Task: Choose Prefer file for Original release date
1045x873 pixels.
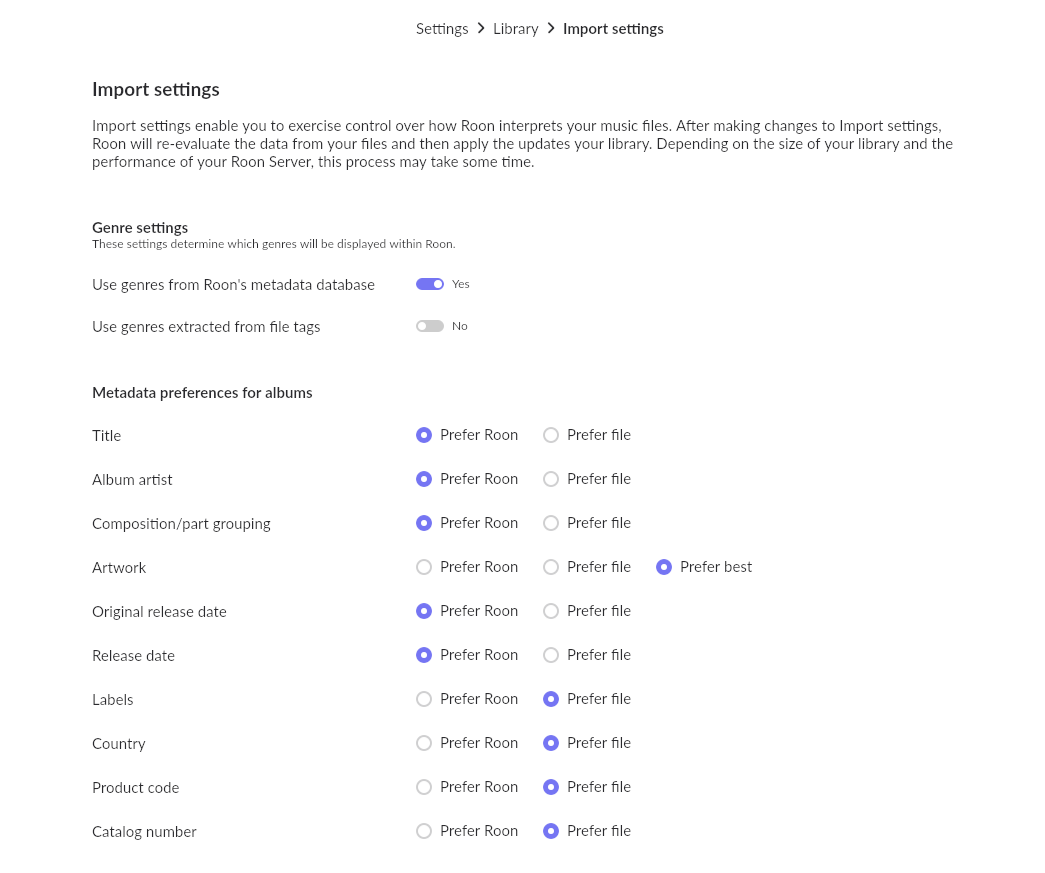Action: [551, 611]
